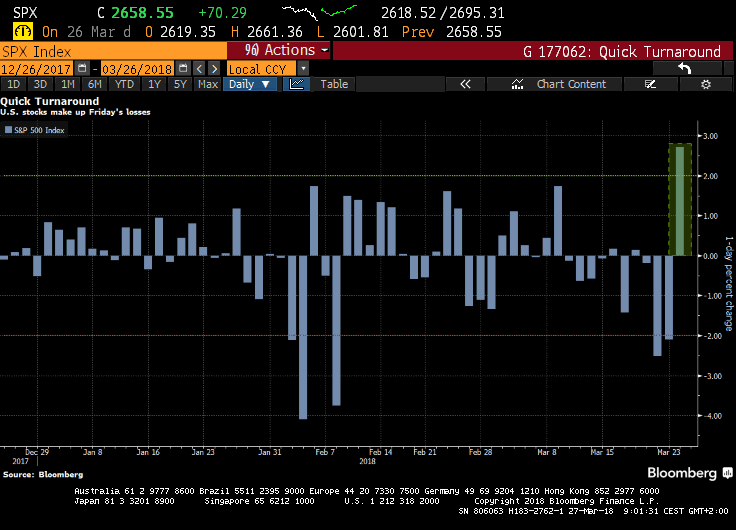Viewport: 736px width, 530px height.
Task: Click the undo back arrow button
Action: pyautogui.click(x=684, y=68)
